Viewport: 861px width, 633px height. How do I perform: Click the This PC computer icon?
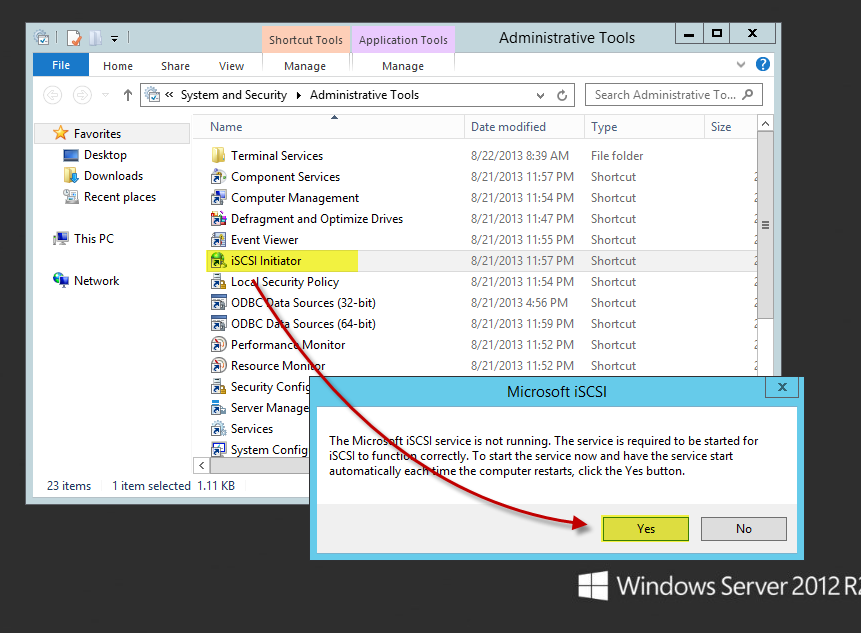[x=60, y=238]
